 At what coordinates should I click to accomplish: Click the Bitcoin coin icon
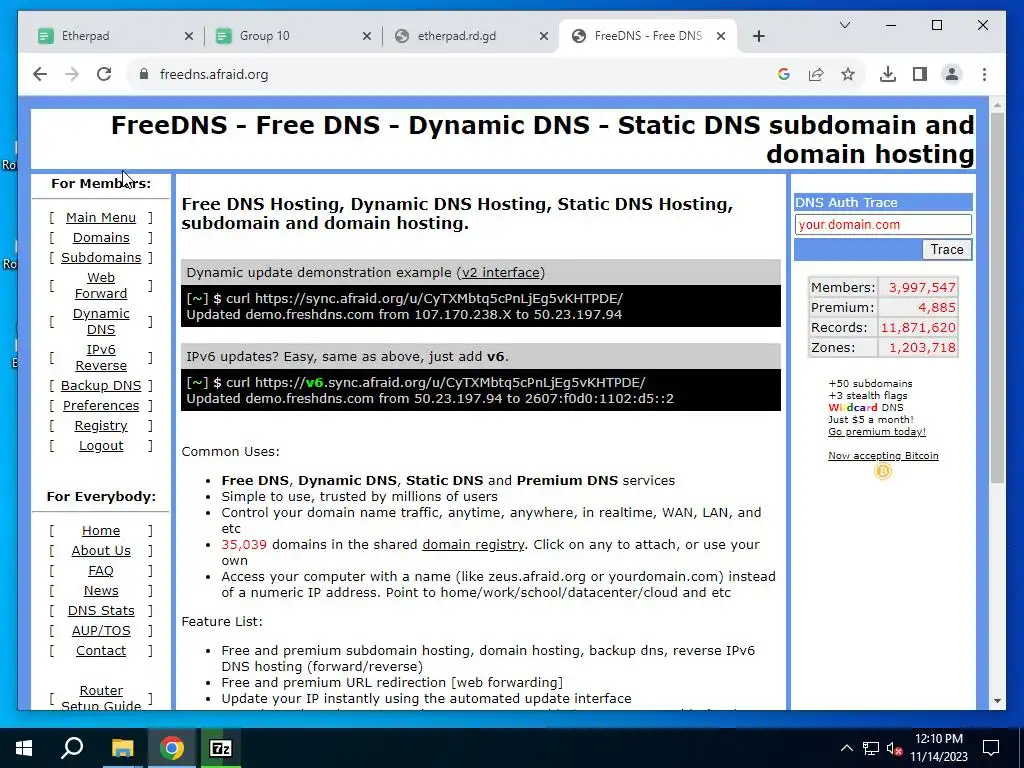point(883,471)
